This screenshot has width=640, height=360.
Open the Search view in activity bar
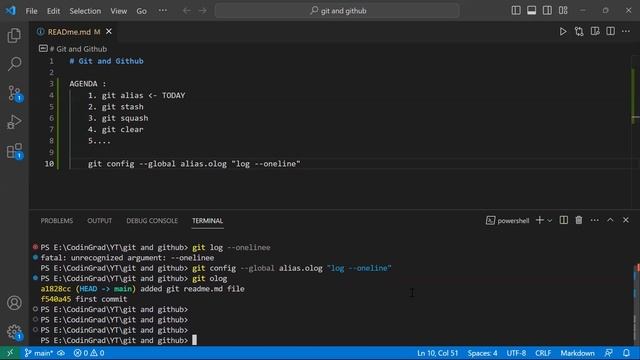(x=14, y=64)
